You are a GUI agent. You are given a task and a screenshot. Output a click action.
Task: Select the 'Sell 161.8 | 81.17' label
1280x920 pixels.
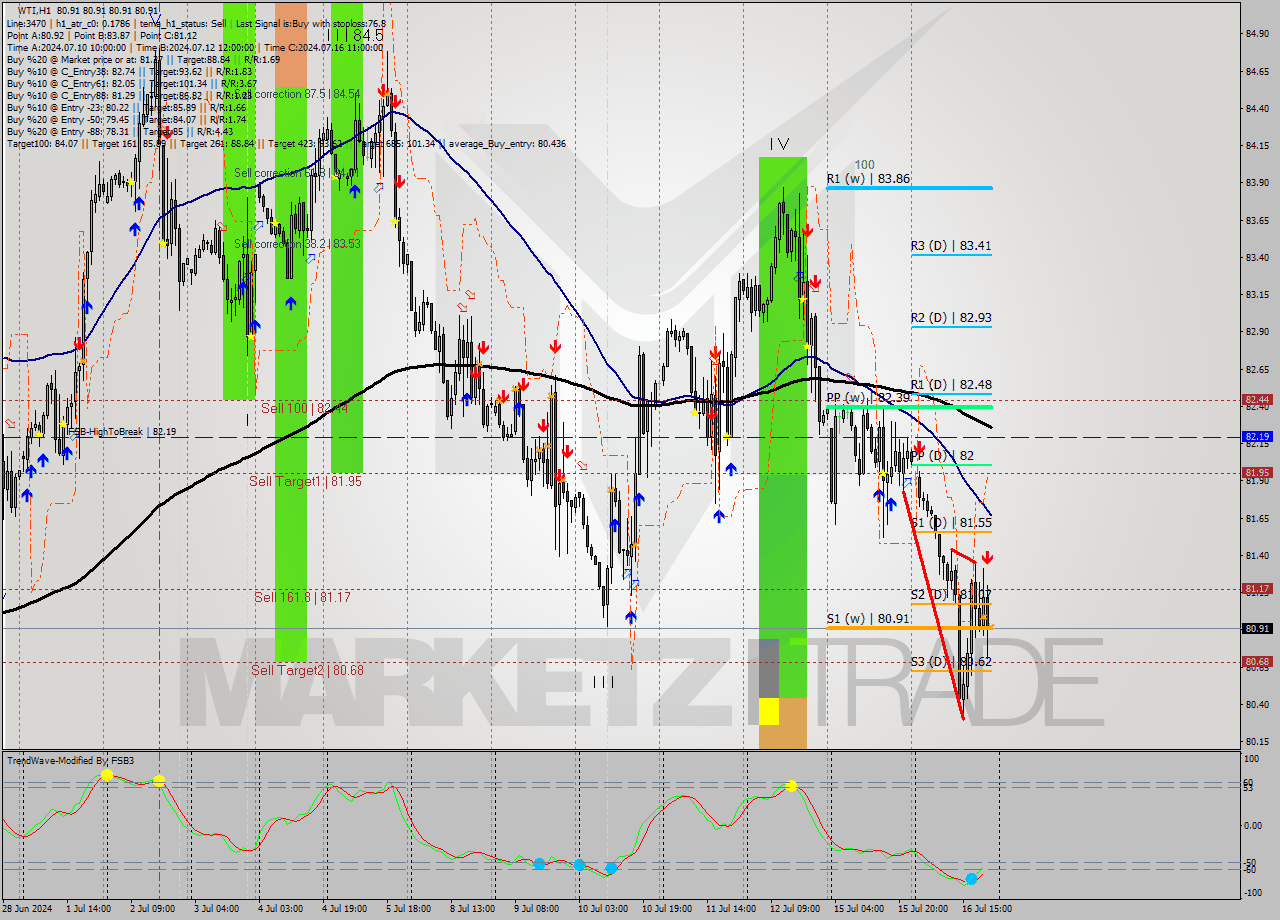tap(302, 597)
